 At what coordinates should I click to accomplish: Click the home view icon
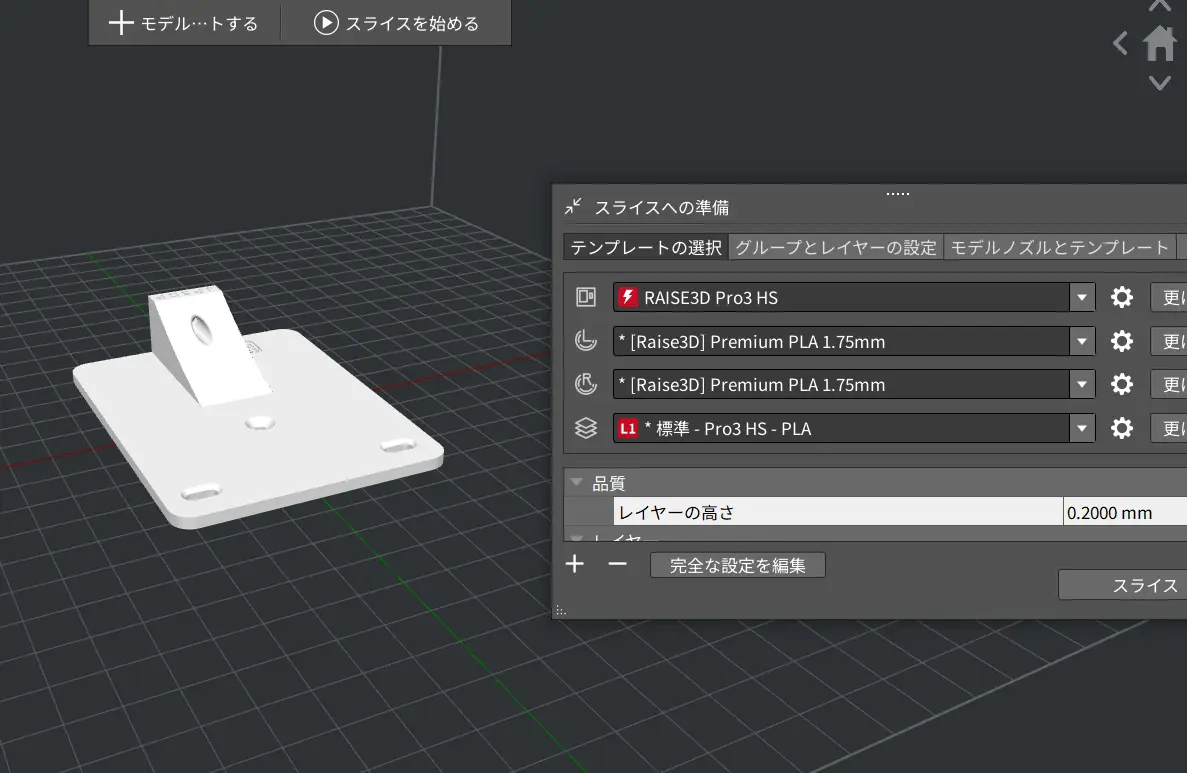[x=1159, y=43]
